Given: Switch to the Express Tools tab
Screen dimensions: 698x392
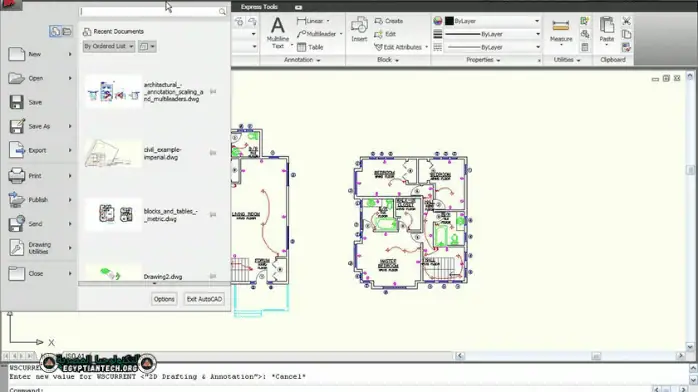Looking at the screenshot, I should click(259, 7).
